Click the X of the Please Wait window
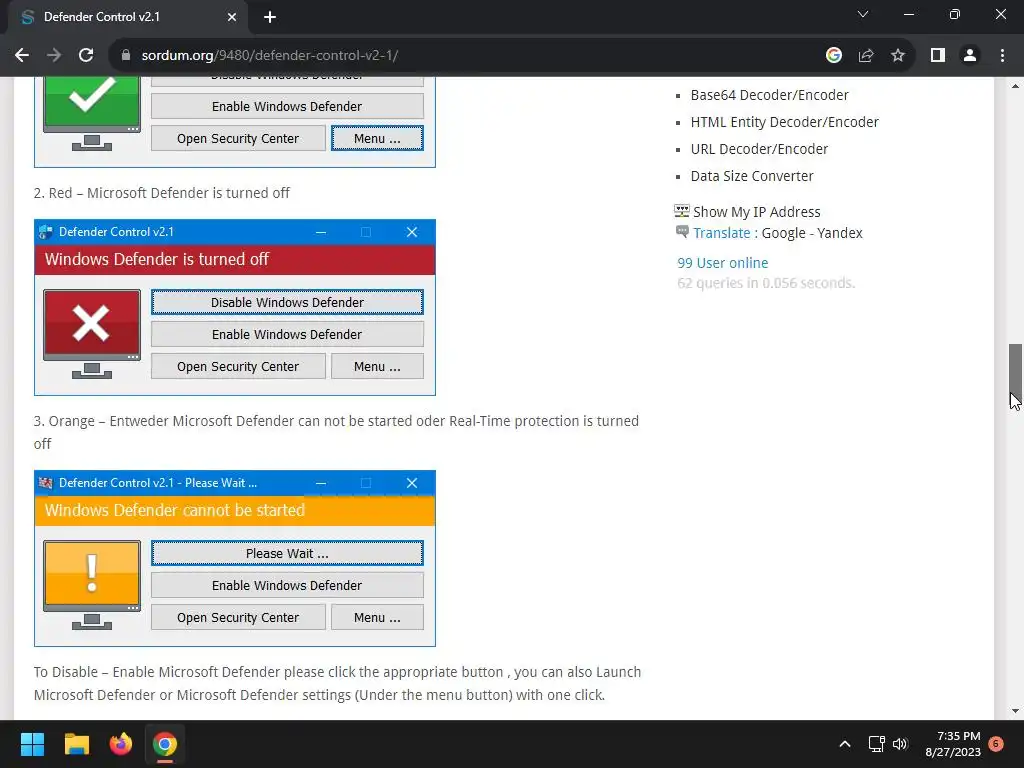The width and height of the screenshot is (1024, 768). 411,483
